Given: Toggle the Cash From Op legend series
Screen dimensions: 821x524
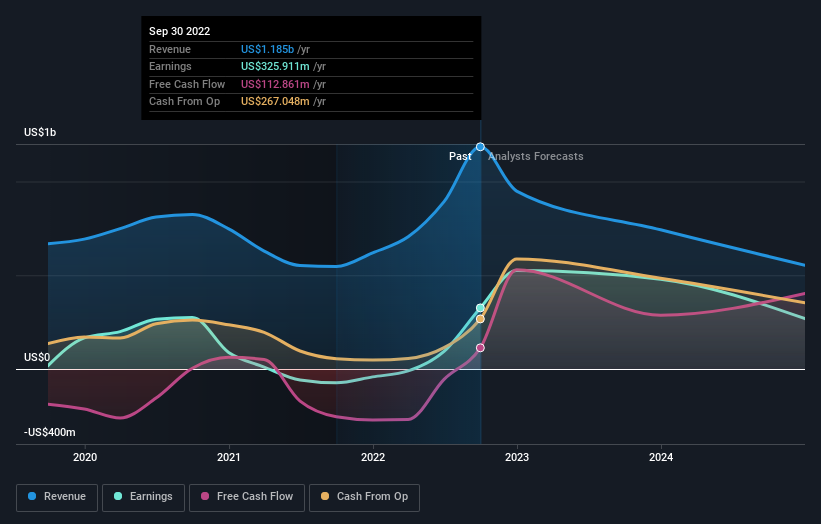Looking at the screenshot, I should pyautogui.click(x=364, y=497).
